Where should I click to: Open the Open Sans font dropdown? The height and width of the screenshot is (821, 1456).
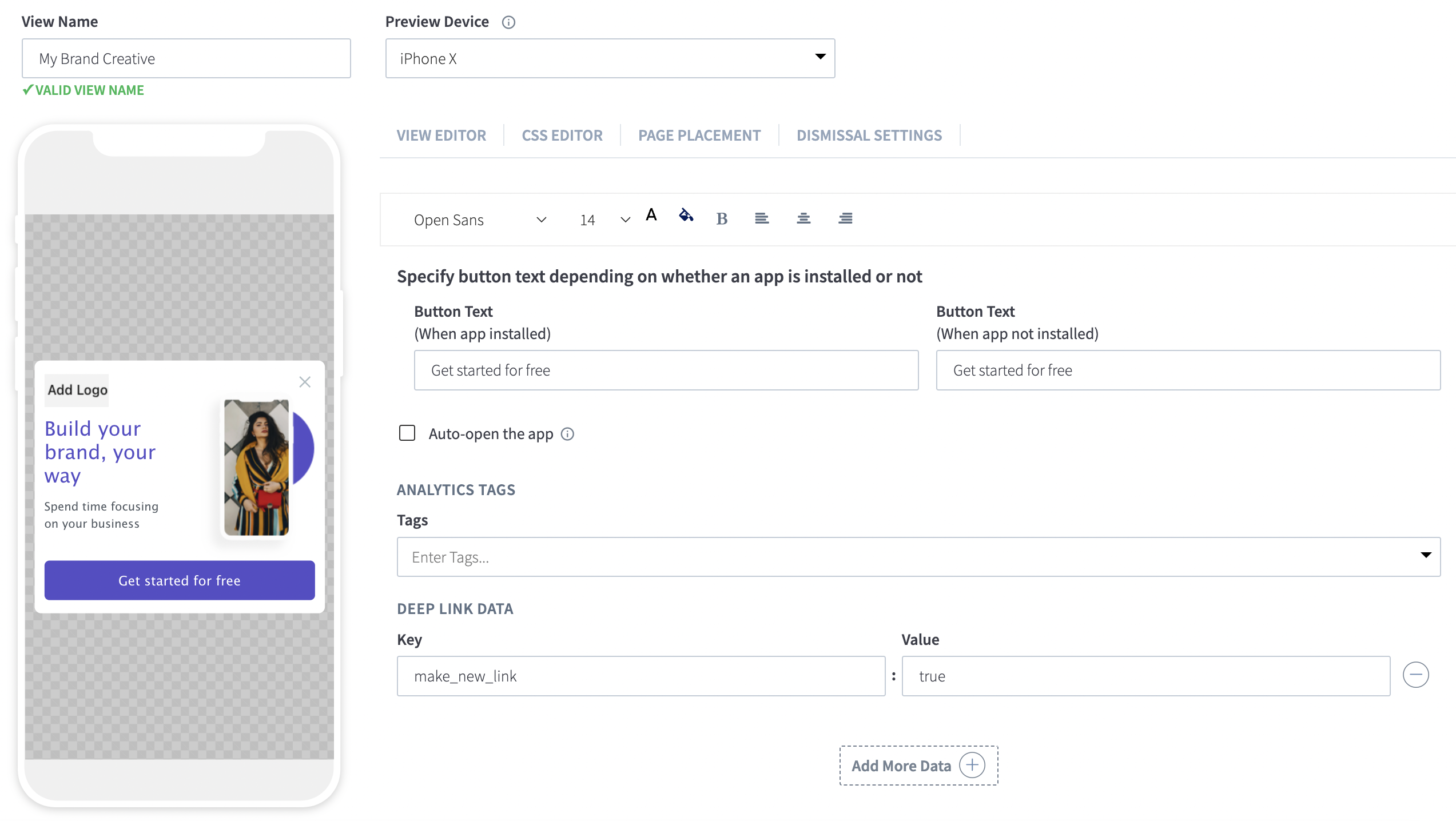(x=479, y=220)
